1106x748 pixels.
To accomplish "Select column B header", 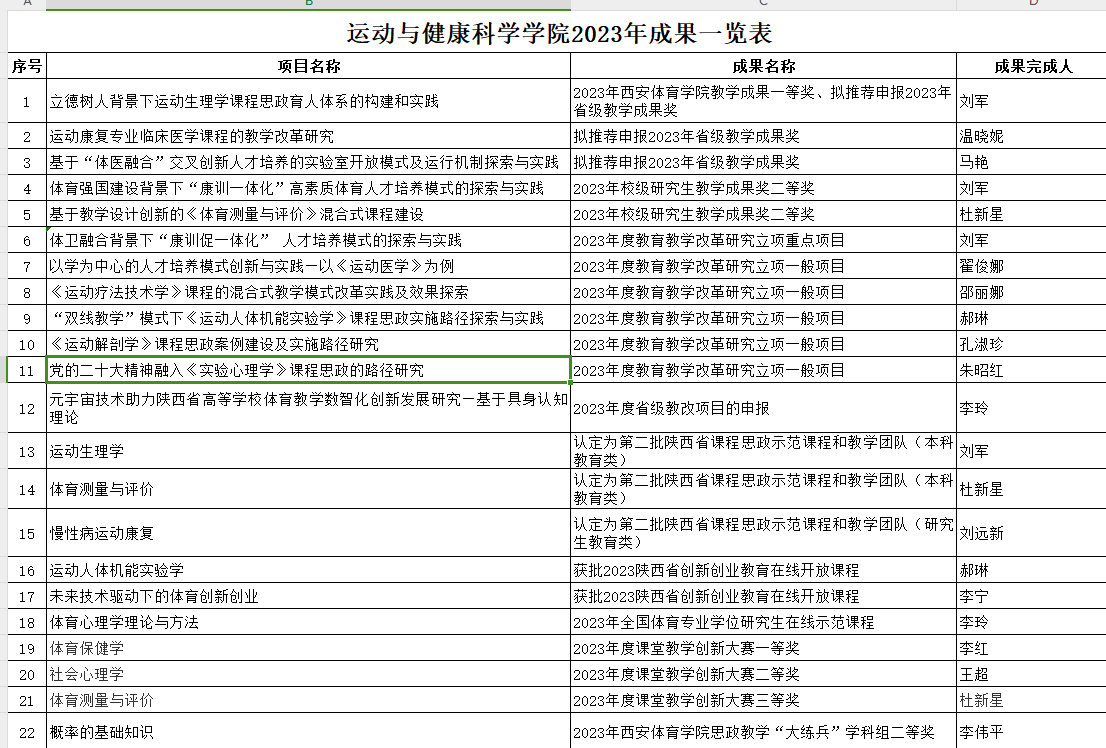I will [x=308, y=3].
